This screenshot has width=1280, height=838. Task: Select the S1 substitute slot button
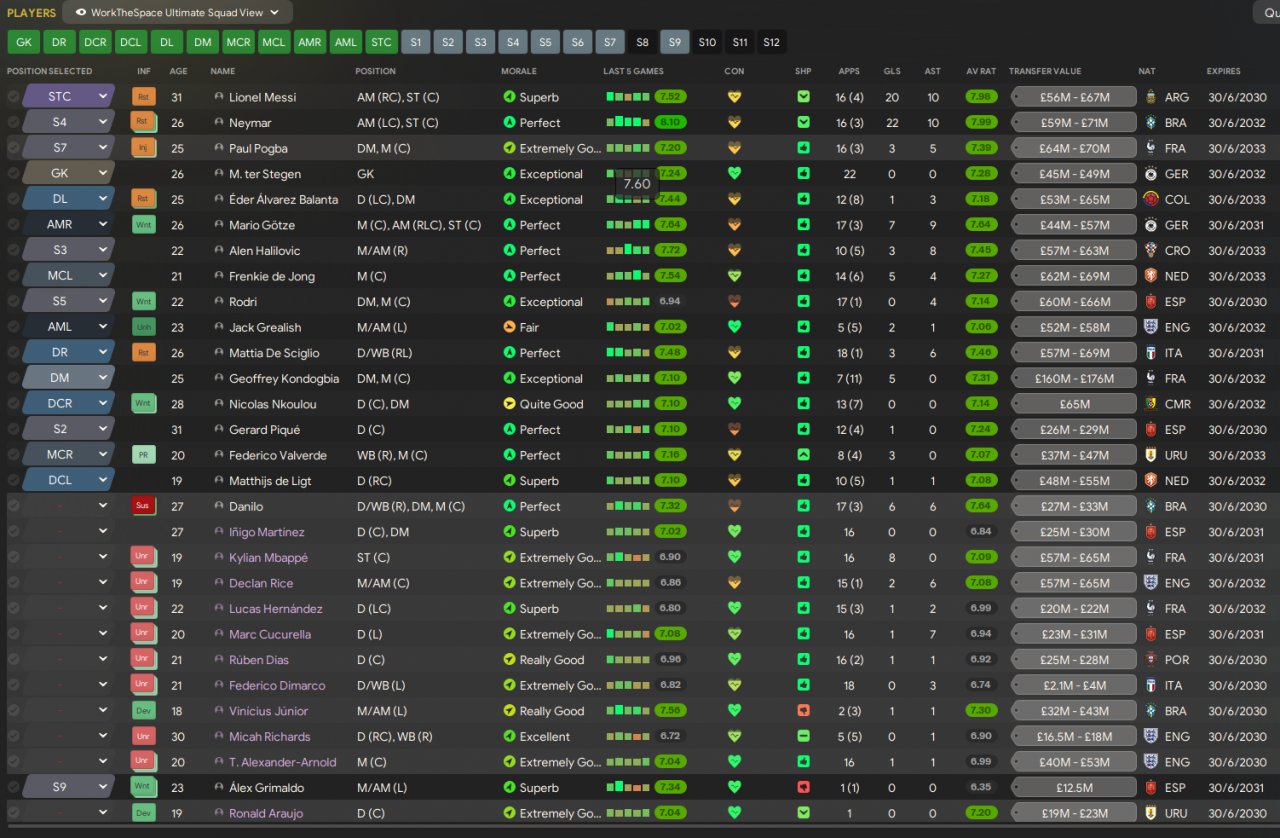click(x=416, y=42)
